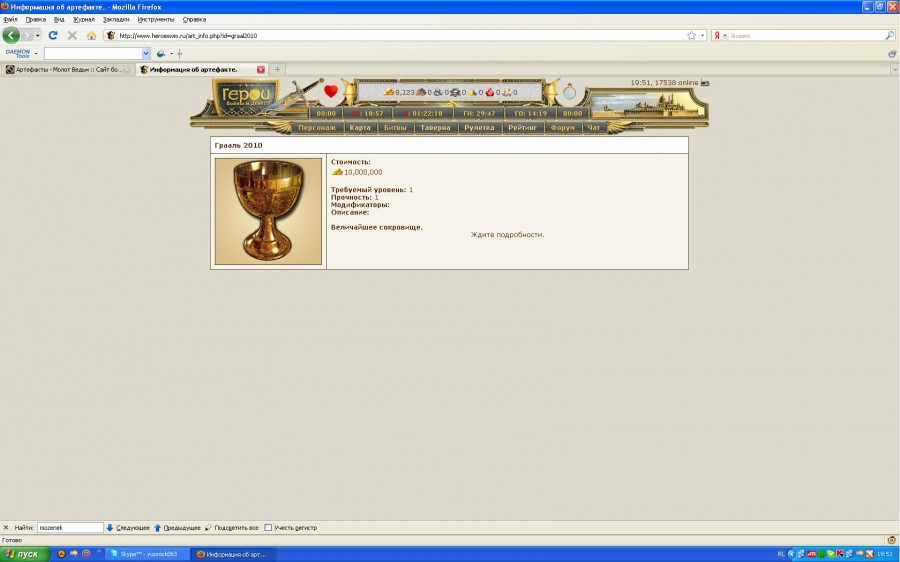Click the Find Next blue down arrow

pyautogui.click(x=110, y=528)
